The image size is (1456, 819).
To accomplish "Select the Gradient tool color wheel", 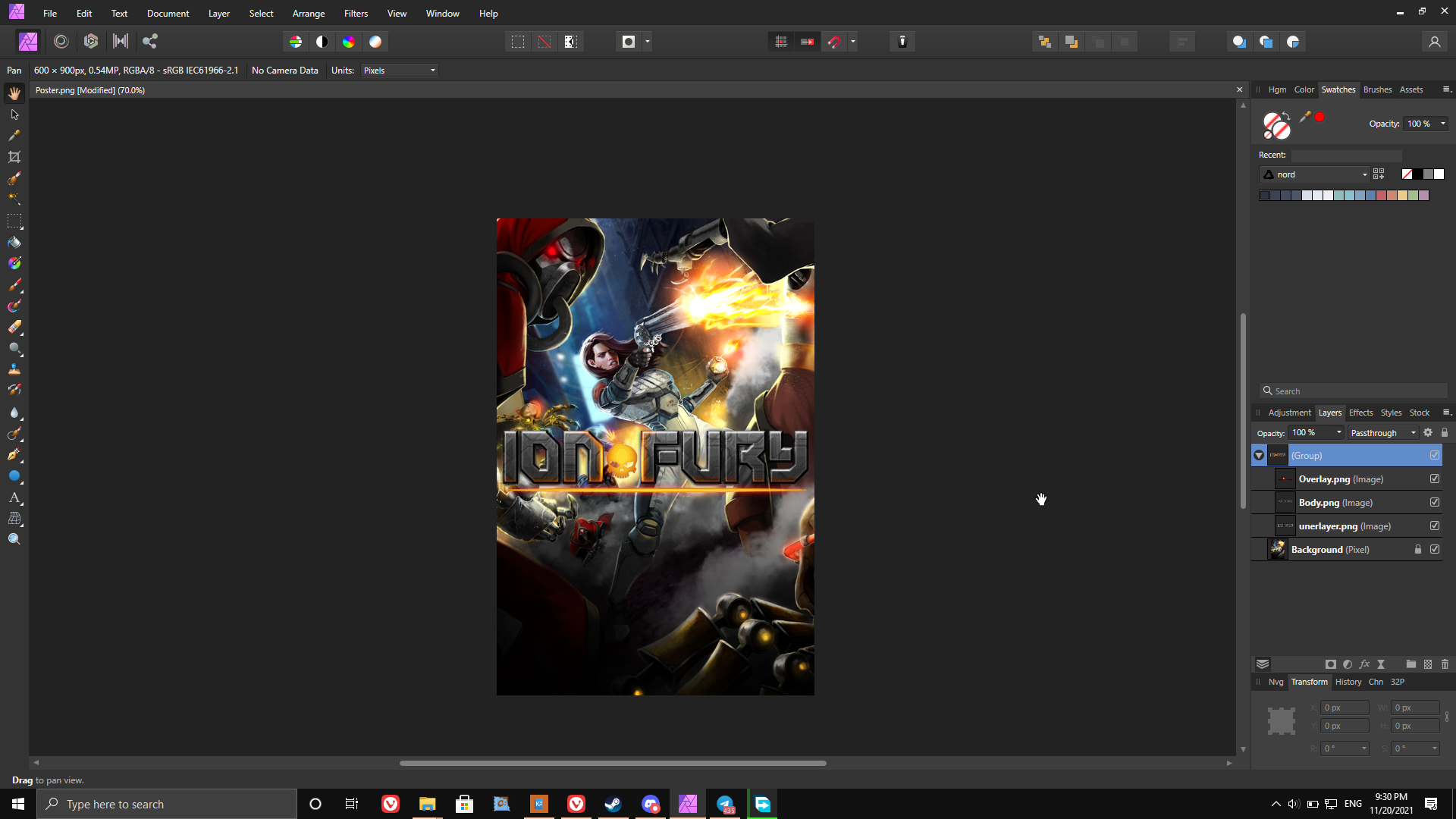I will click(x=14, y=263).
